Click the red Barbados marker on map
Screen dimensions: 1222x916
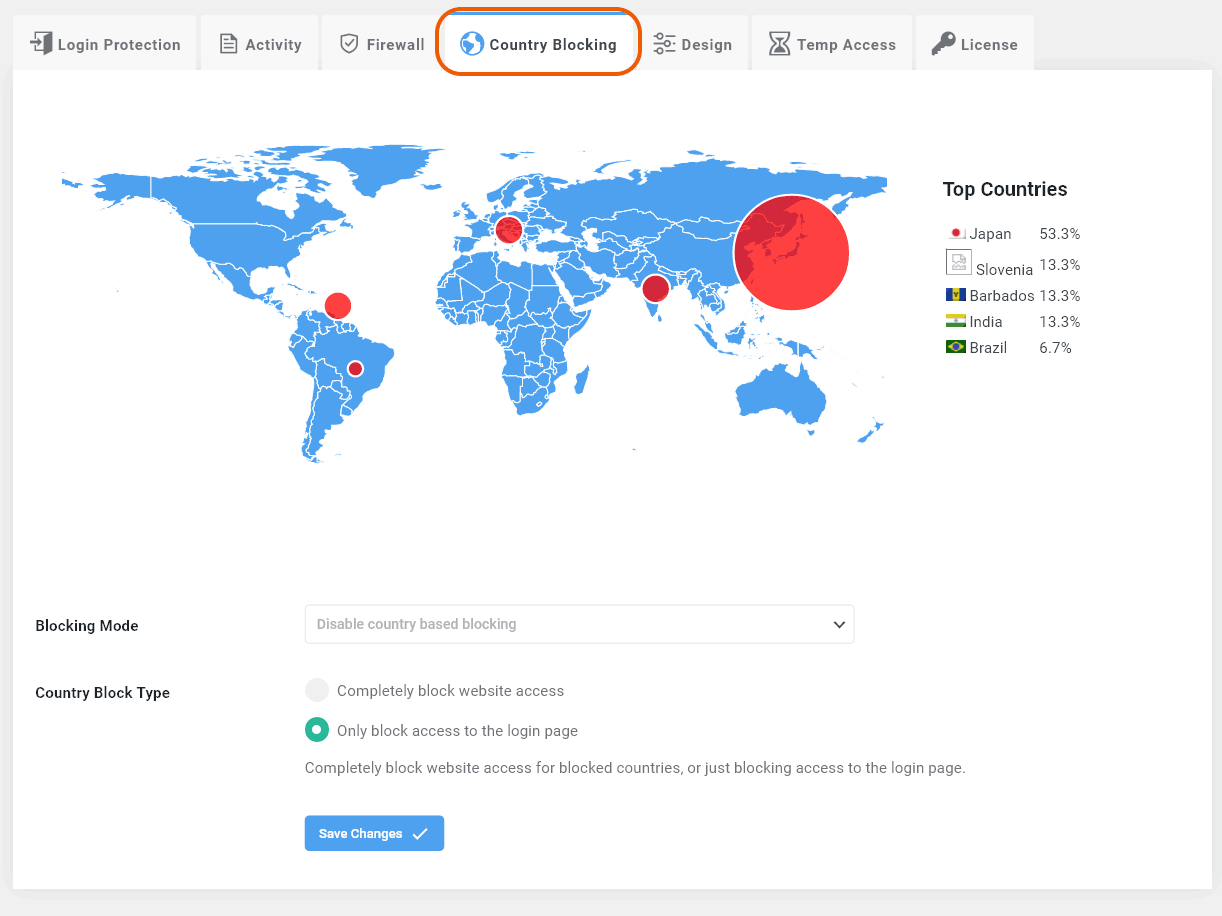click(338, 305)
